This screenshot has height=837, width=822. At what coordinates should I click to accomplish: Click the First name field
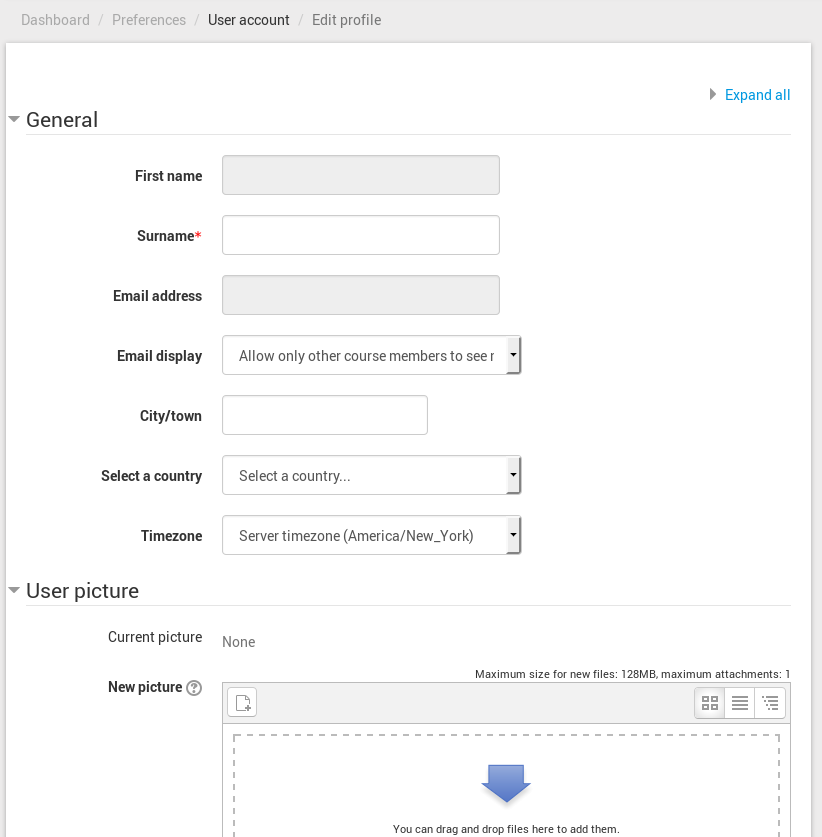360,175
